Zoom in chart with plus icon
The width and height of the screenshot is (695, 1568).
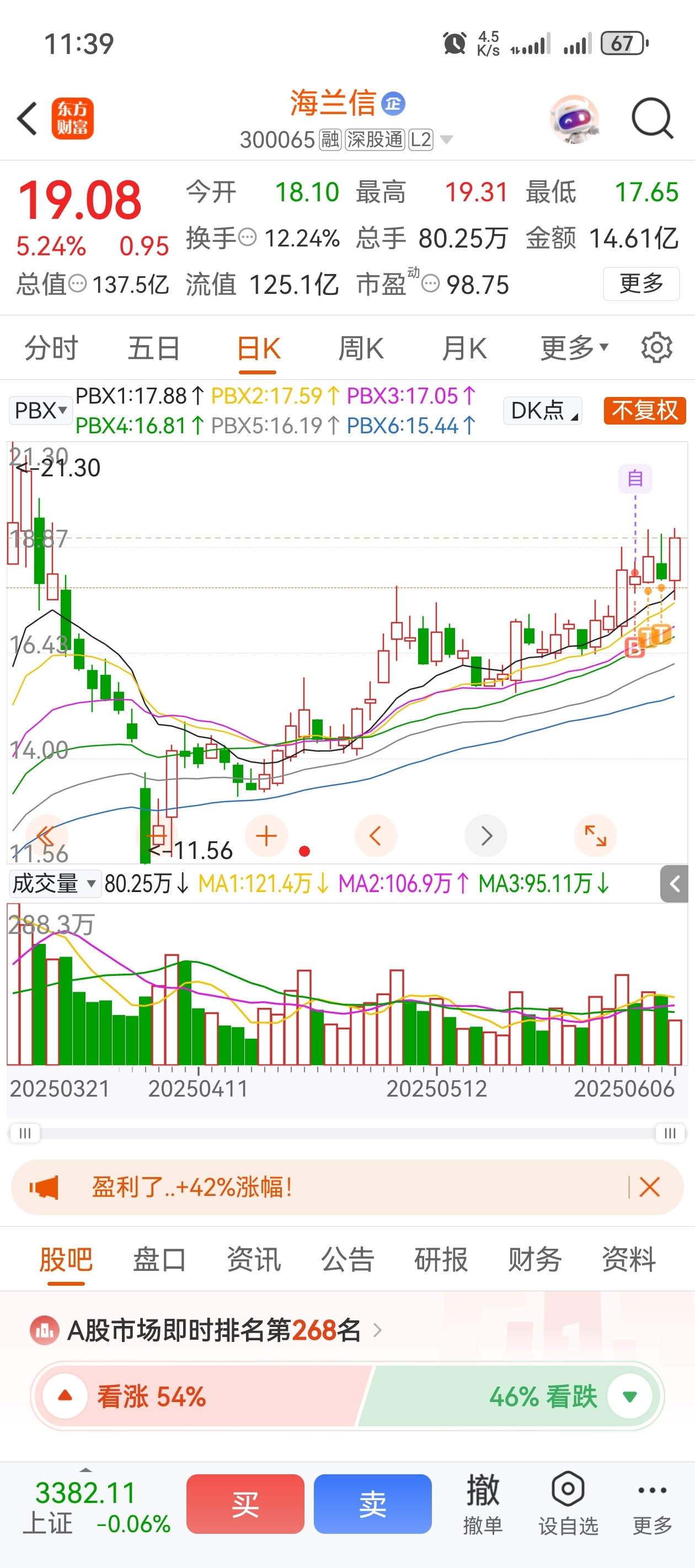click(x=266, y=835)
